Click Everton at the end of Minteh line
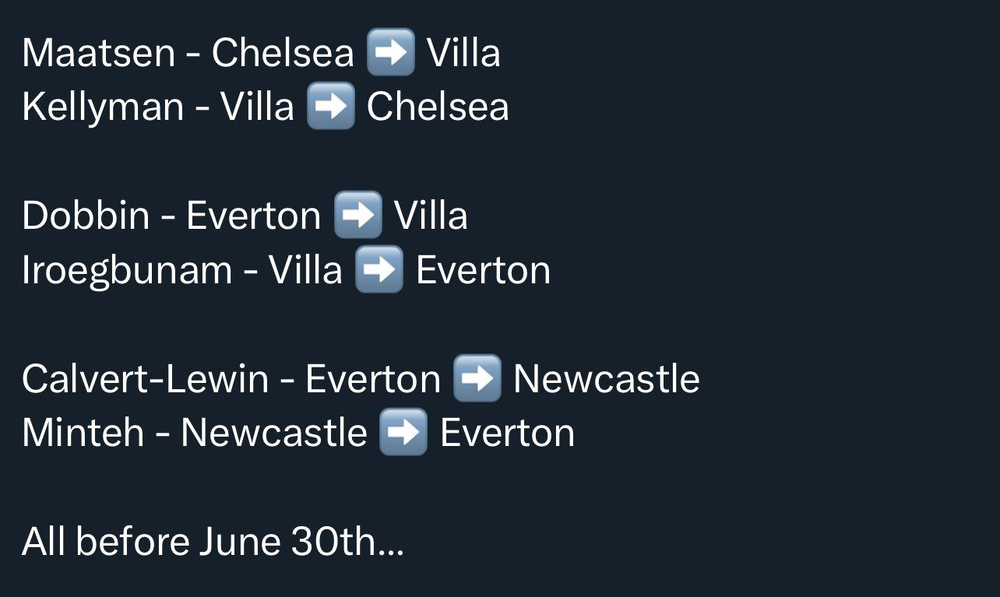The height and width of the screenshot is (597, 1000). [508, 434]
